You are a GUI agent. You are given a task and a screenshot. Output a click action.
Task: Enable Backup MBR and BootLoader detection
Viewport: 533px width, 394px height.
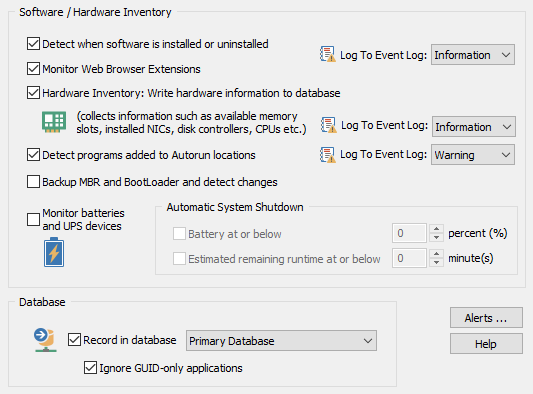33,182
